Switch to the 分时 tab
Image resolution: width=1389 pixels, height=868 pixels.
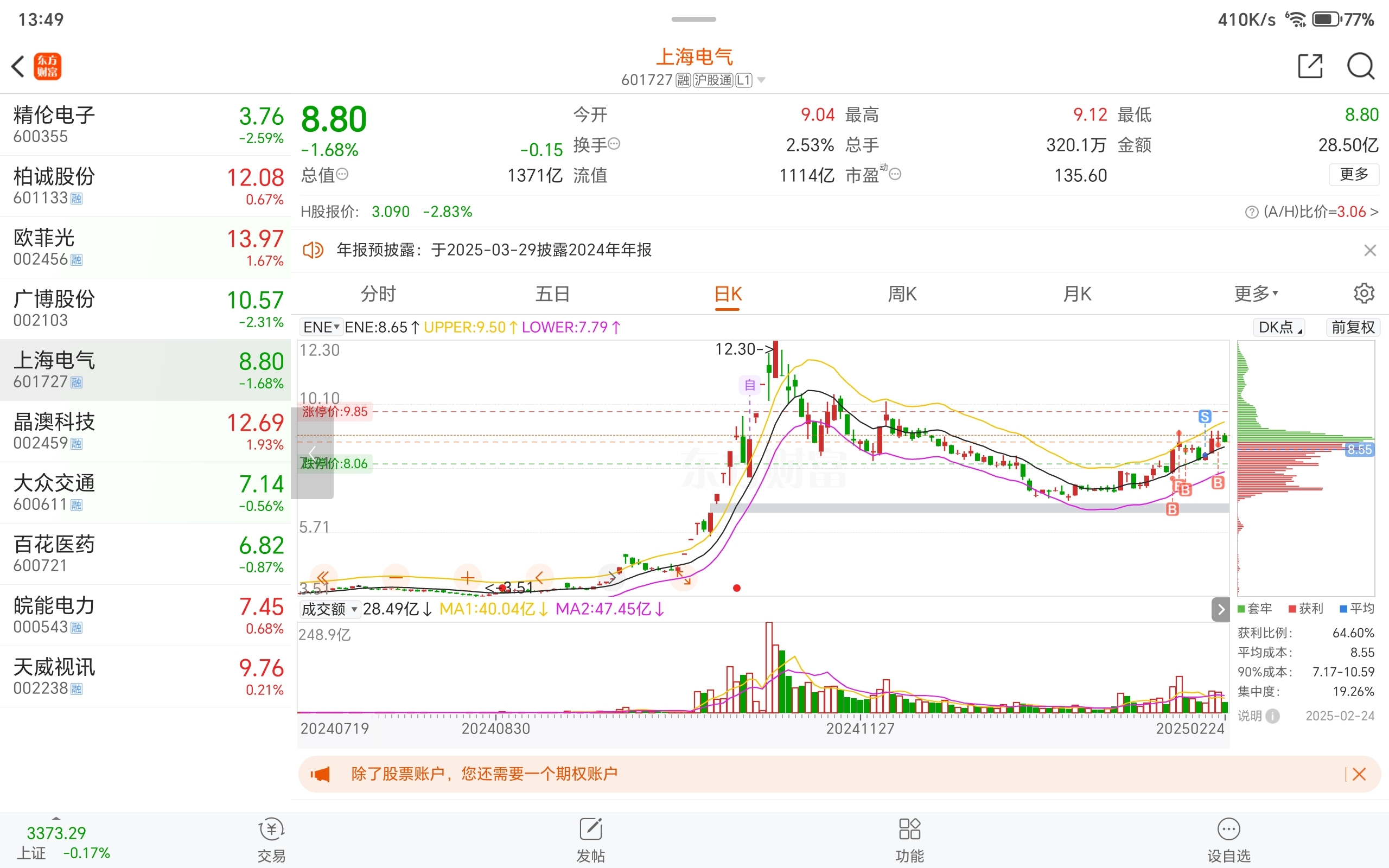pos(378,294)
